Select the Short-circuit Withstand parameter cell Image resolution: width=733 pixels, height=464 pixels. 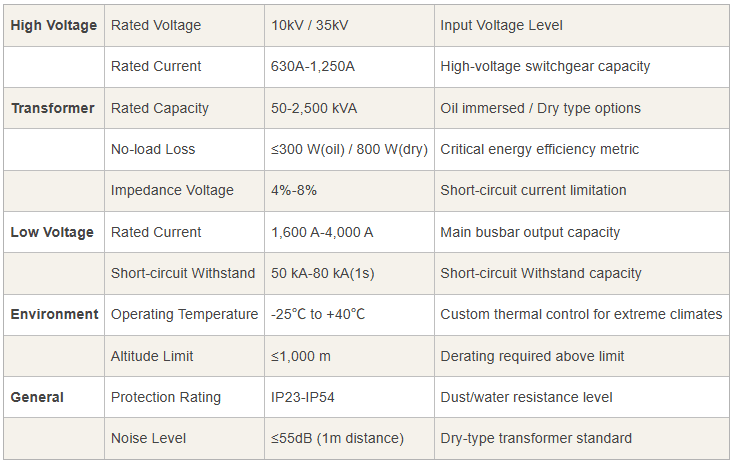tap(181, 273)
